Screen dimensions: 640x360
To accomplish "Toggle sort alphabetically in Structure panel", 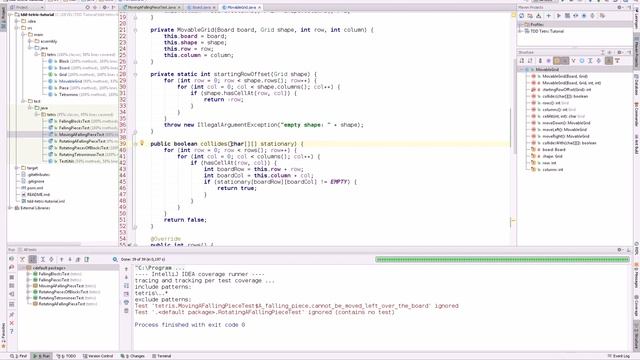I will point(522,61).
